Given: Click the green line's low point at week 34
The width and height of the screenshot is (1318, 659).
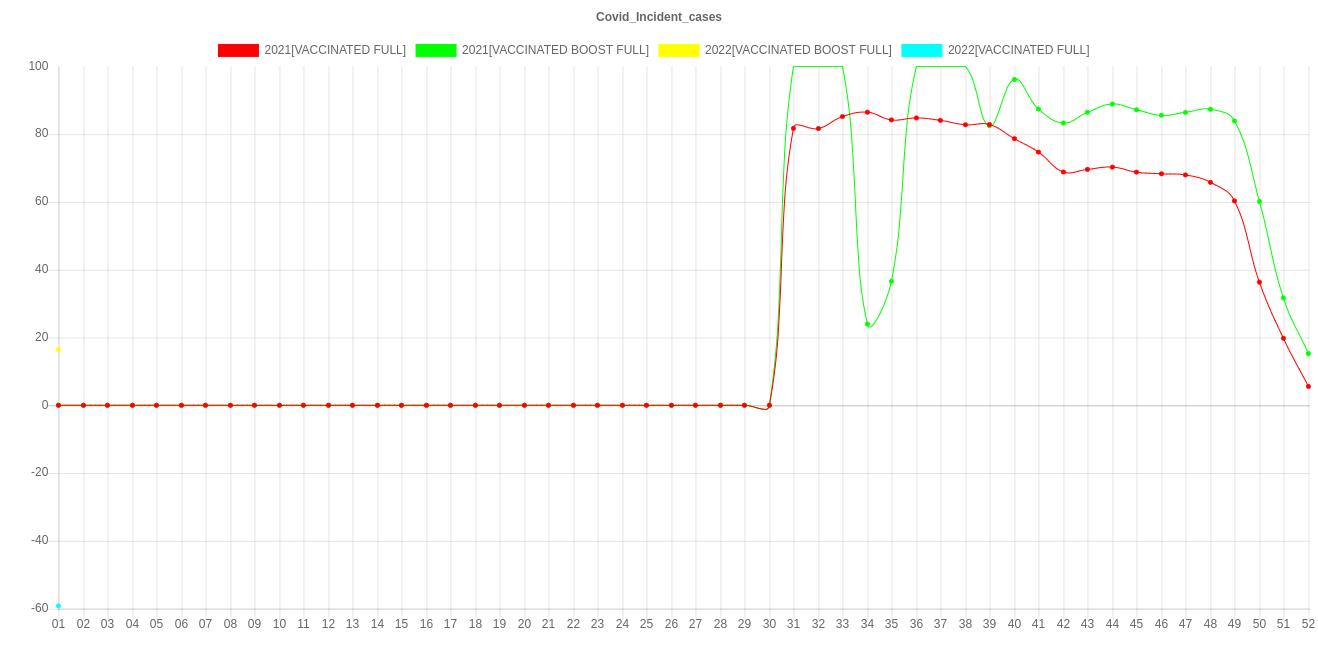Looking at the screenshot, I should (x=867, y=324).
